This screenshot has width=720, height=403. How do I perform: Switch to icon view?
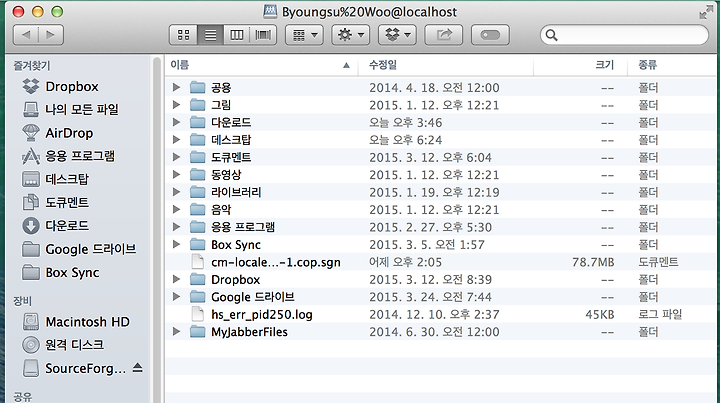tap(183, 35)
